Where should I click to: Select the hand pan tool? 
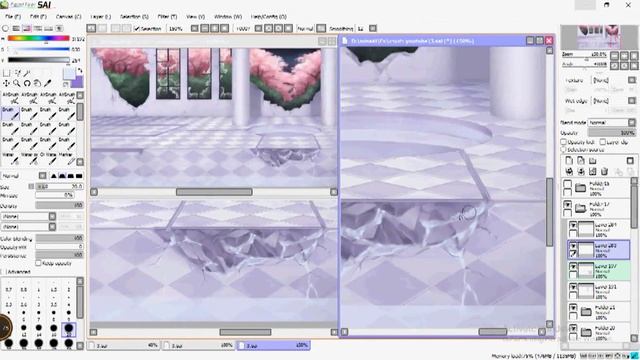point(37,83)
